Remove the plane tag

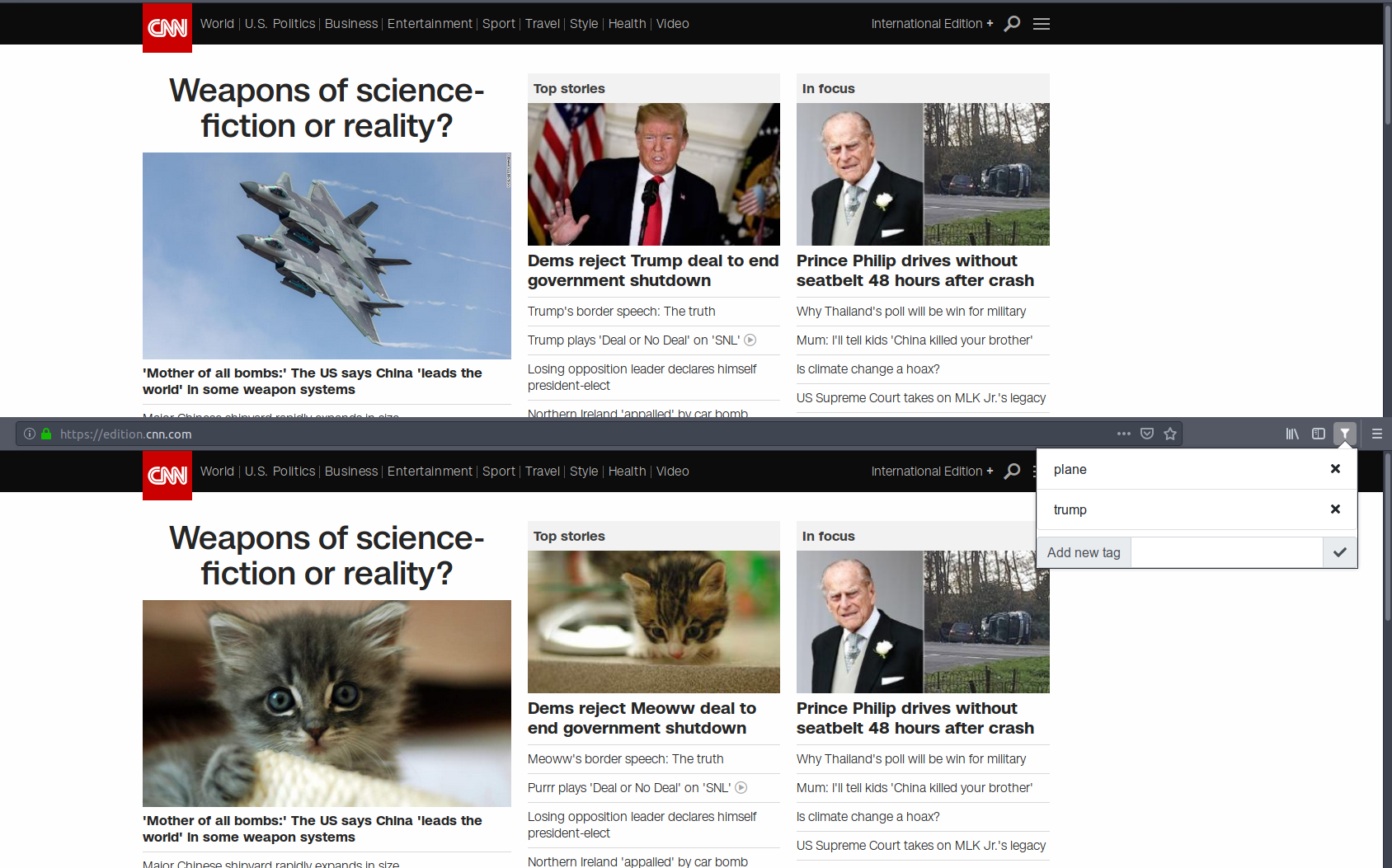(x=1335, y=469)
